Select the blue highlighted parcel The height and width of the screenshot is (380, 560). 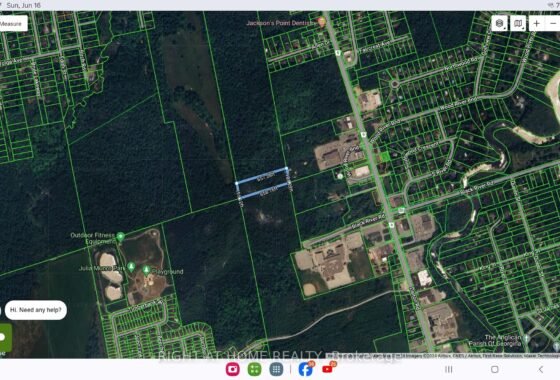pos(263,182)
